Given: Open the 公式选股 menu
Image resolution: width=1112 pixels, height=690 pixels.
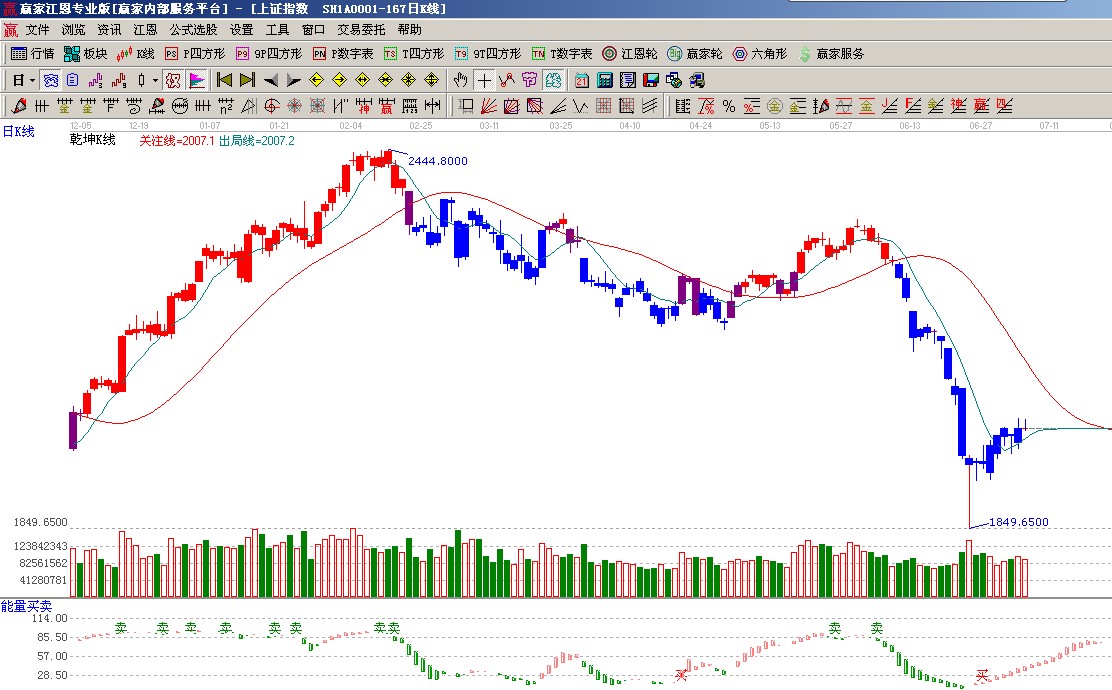Looking at the screenshot, I should [x=193, y=30].
